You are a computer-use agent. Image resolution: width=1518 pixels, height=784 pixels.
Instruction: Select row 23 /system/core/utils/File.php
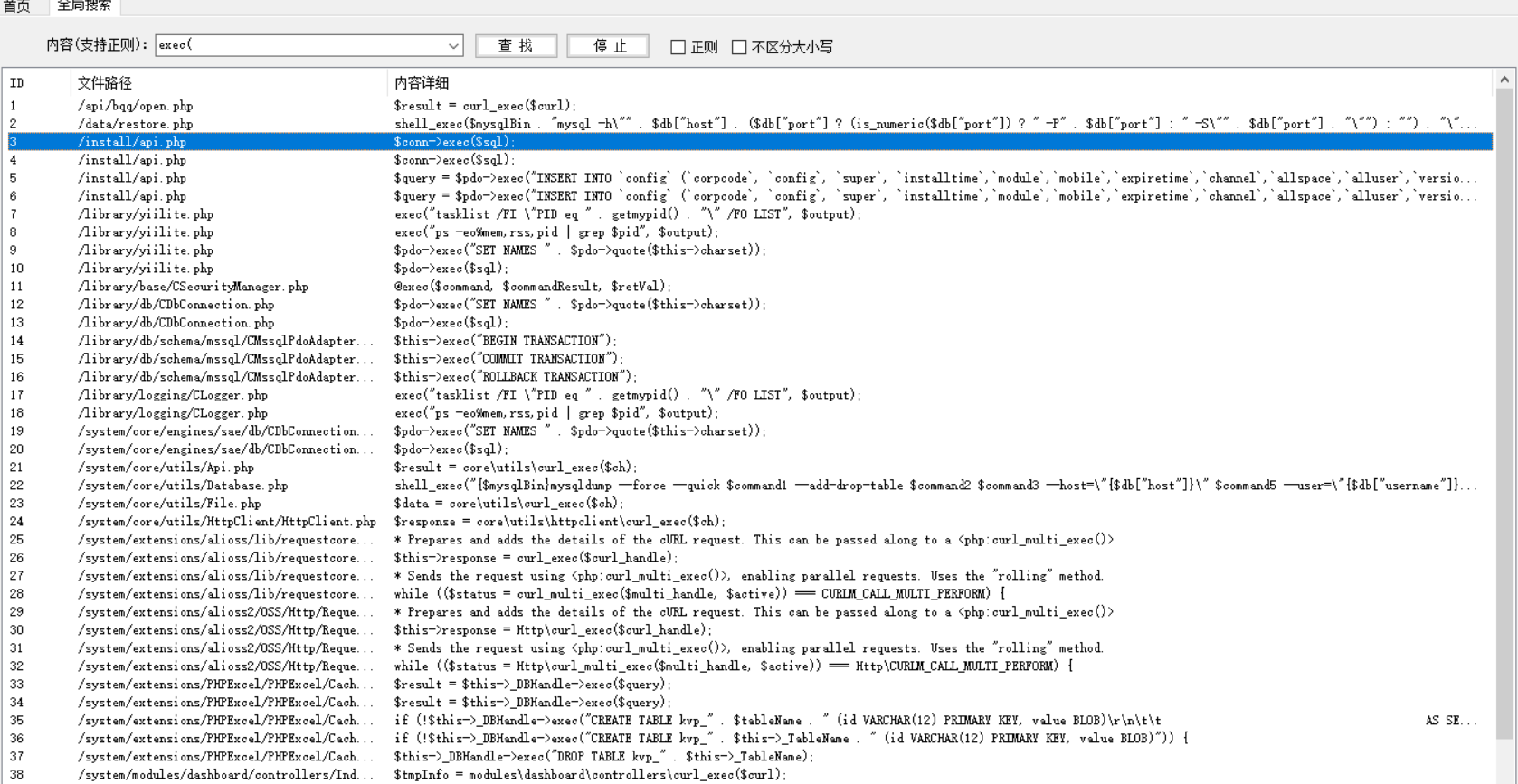click(x=750, y=504)
